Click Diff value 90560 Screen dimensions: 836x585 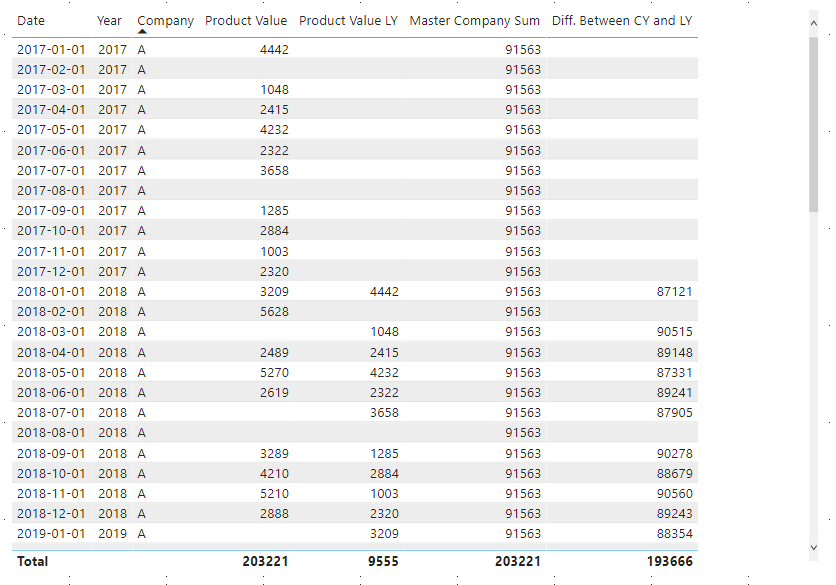[674, 494]
